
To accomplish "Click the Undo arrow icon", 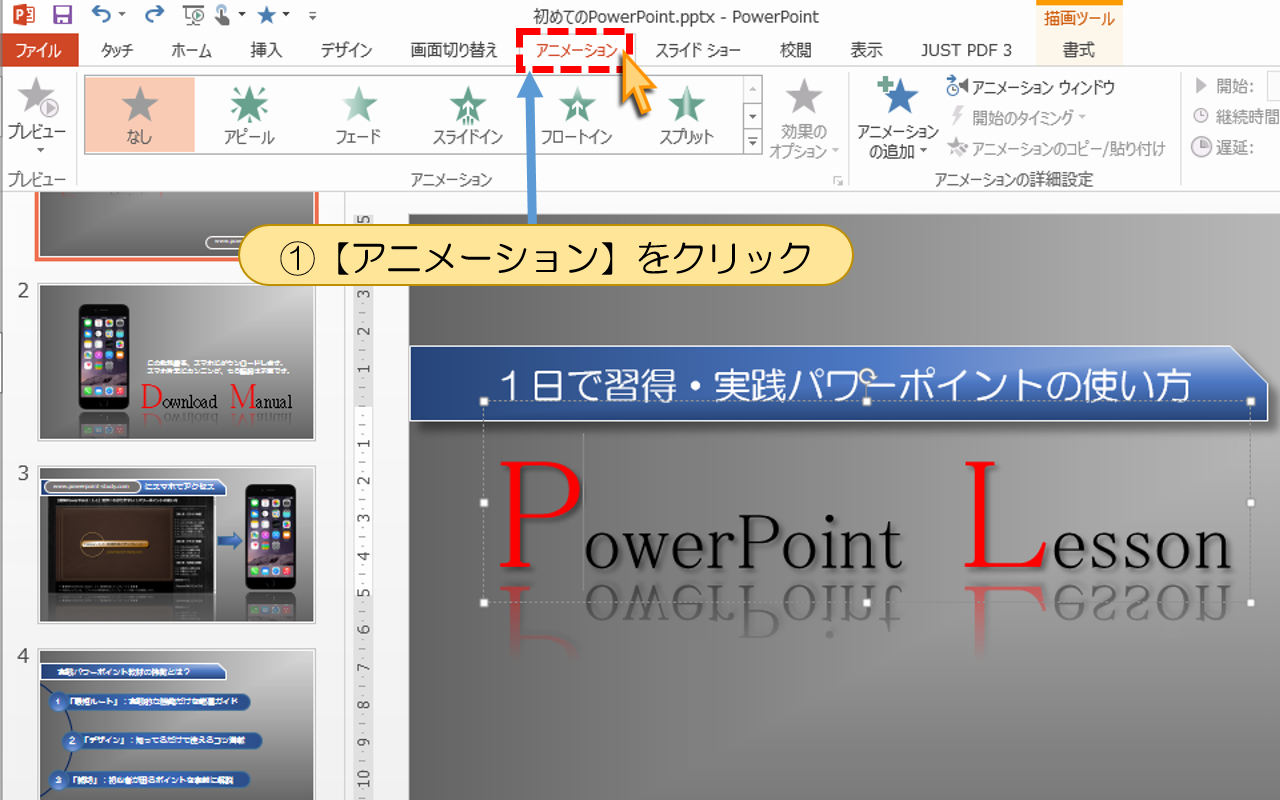I will [101, 14].
